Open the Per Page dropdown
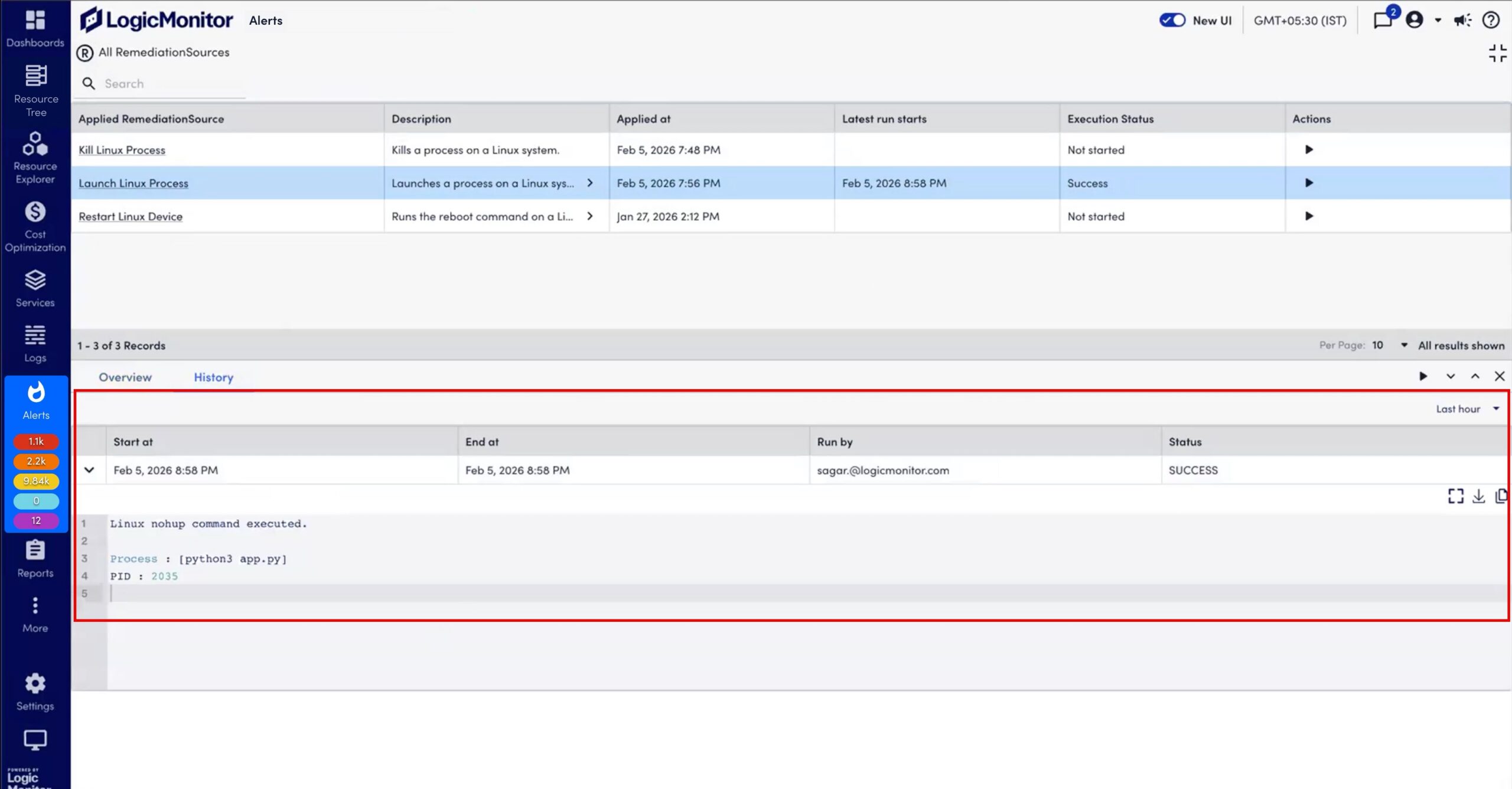 (1389, 345)
